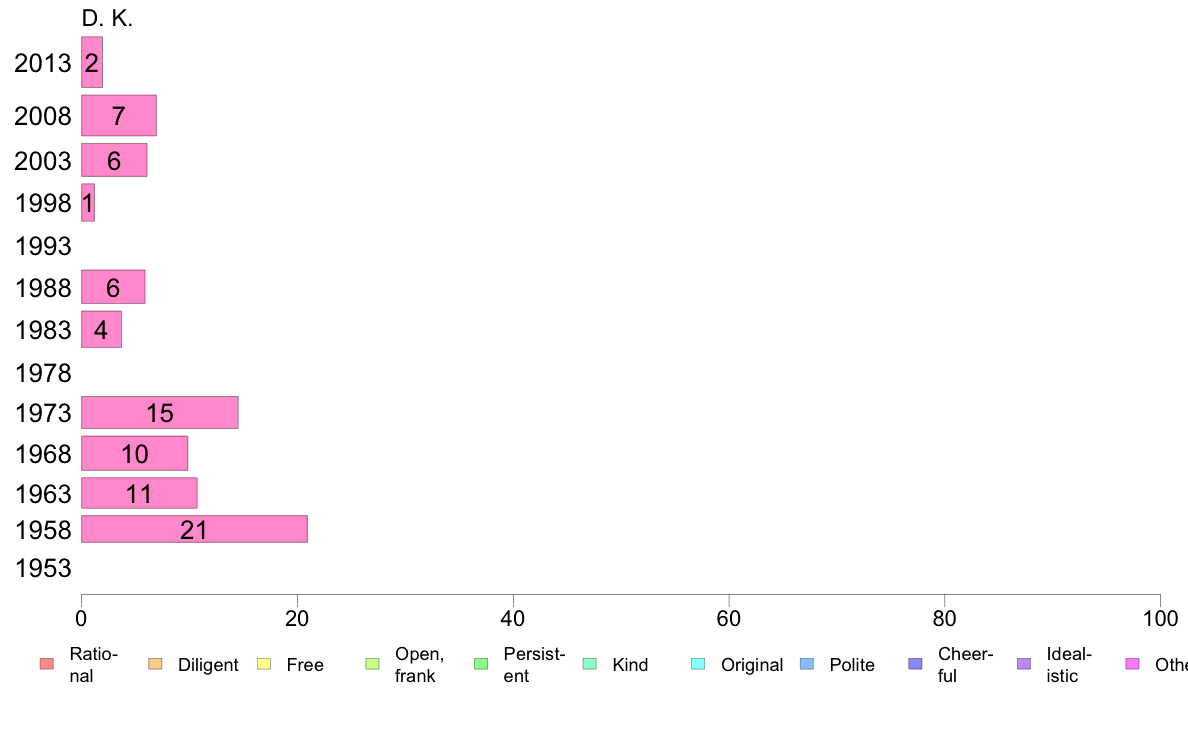Screen dimensions: 1188x736
Task: Click the Persistent legend green swatch
Action: point(481,664)
